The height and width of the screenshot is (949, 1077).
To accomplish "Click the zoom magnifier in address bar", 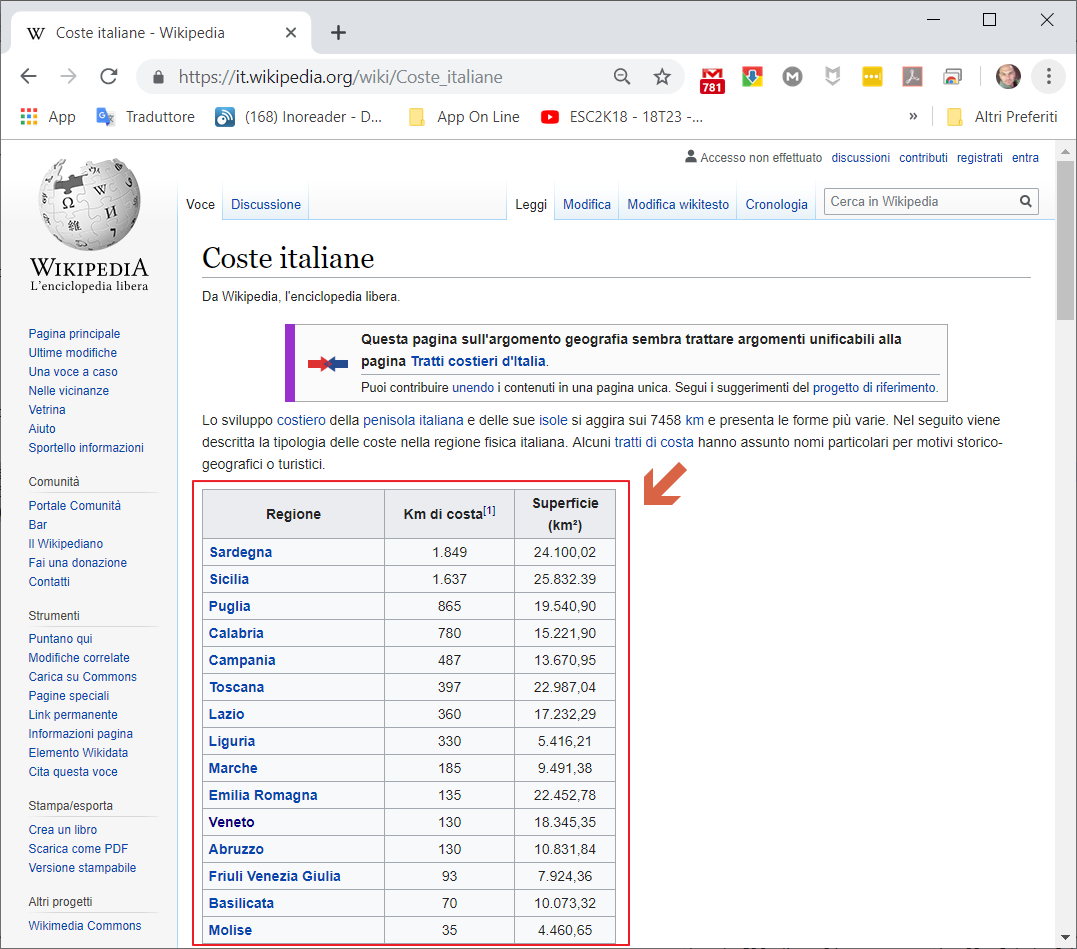I will click(622, 77).
